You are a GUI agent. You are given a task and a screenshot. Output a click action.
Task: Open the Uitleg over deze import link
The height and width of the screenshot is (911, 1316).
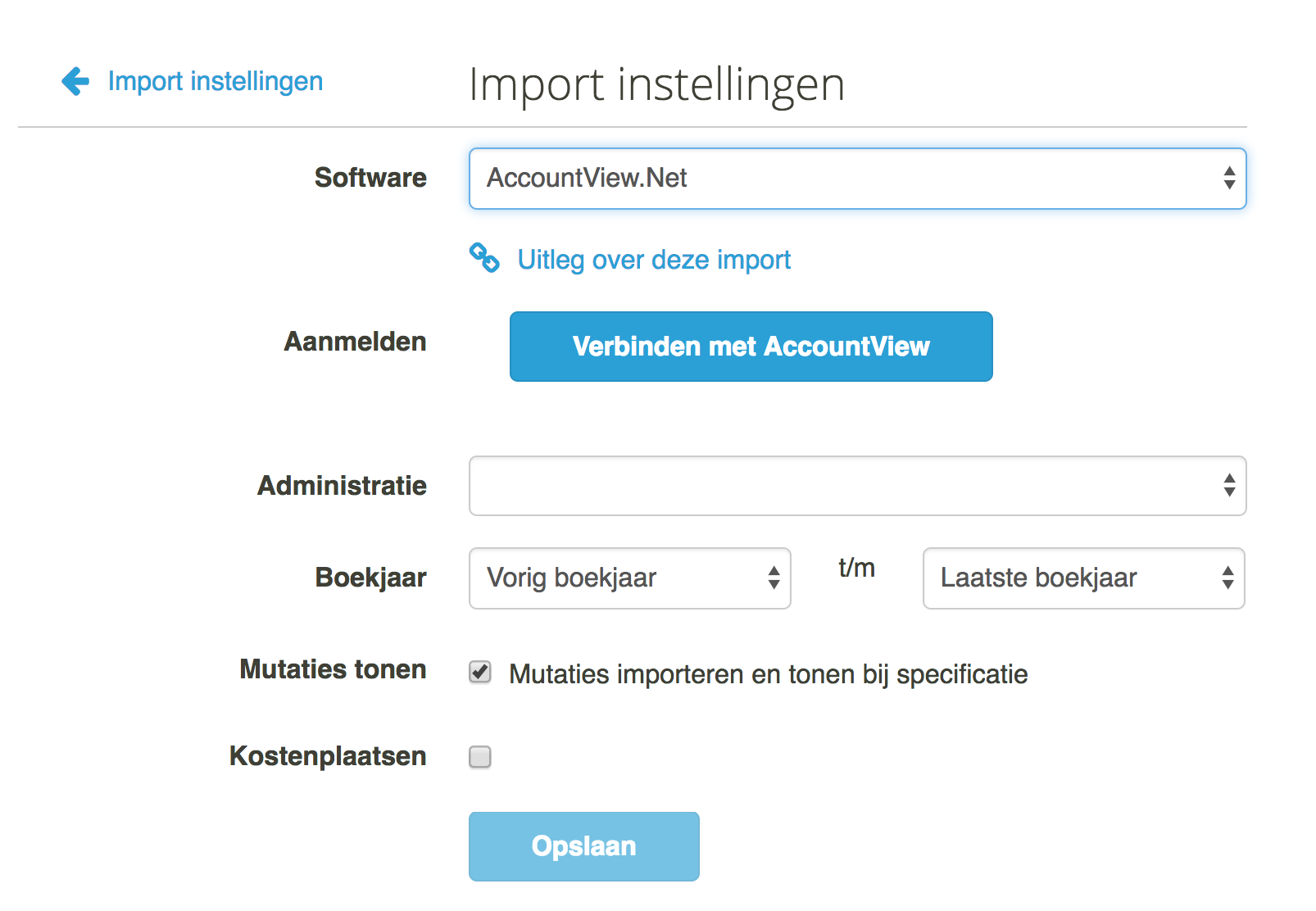(x=654, y=260)
